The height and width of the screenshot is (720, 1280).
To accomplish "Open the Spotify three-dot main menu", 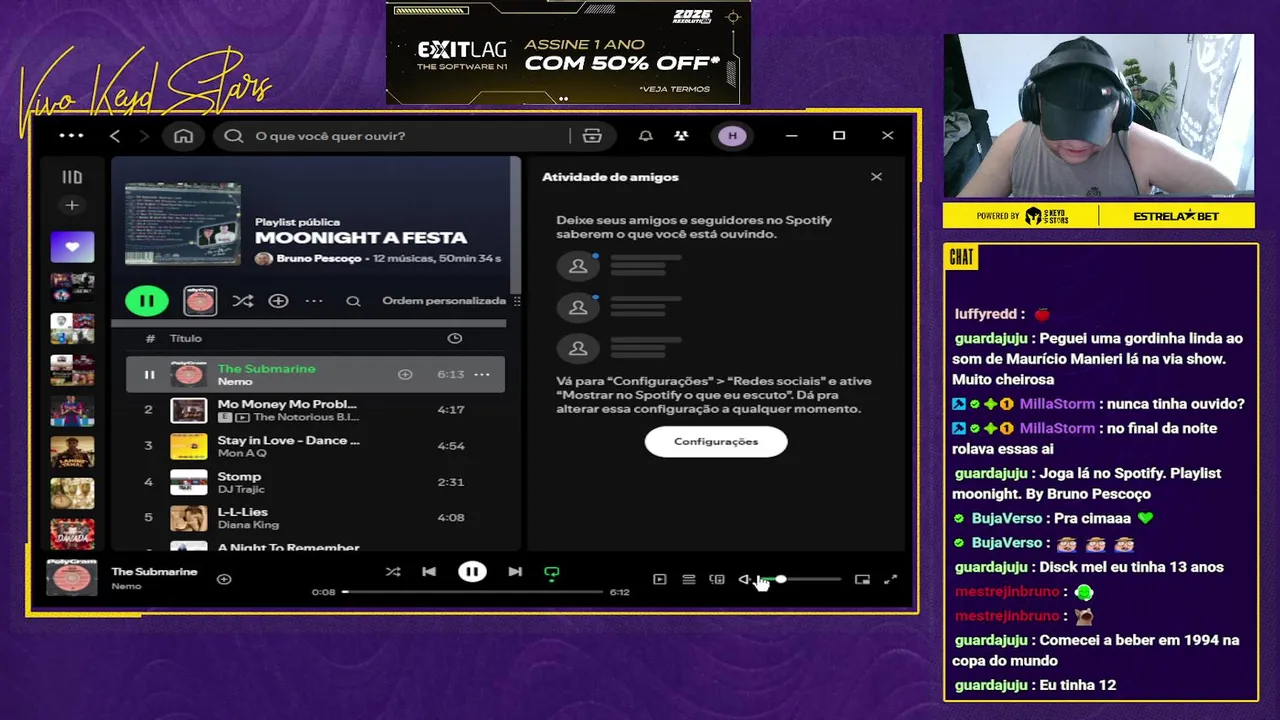I will 71,135.
